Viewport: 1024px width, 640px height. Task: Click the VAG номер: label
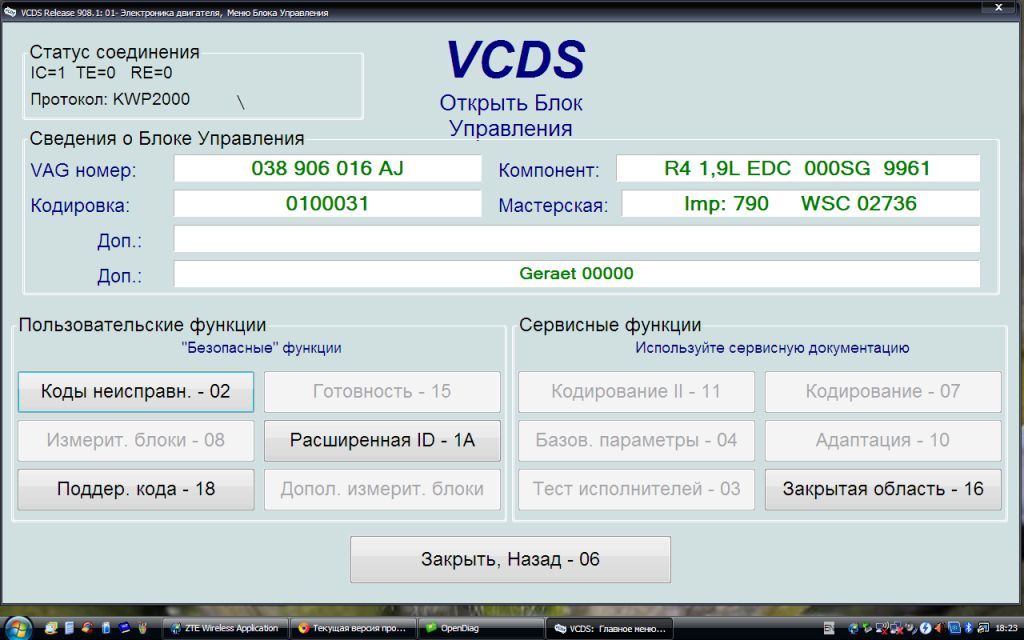point(84,170)
